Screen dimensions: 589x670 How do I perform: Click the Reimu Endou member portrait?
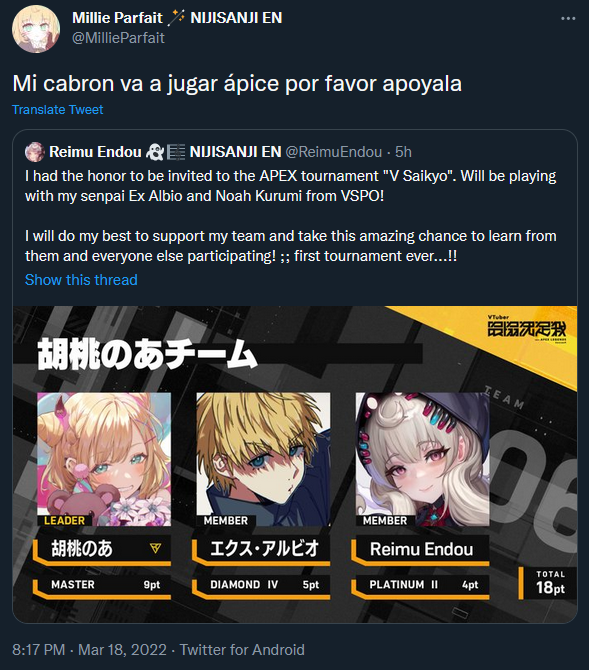[422, 459]
